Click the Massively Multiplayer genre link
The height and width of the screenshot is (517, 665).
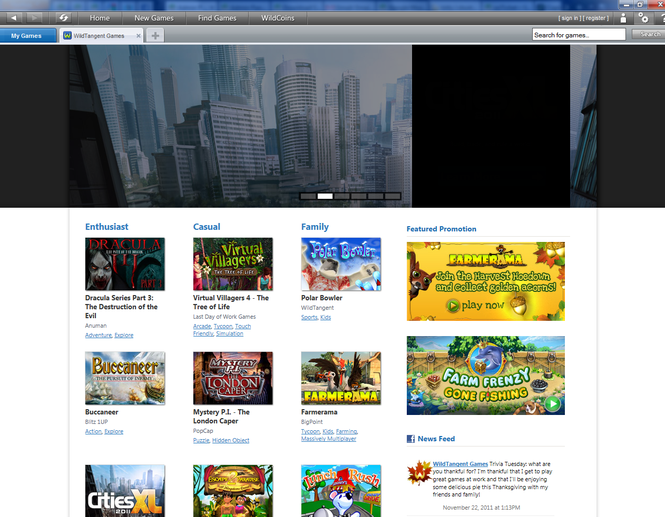click(329, 439)
